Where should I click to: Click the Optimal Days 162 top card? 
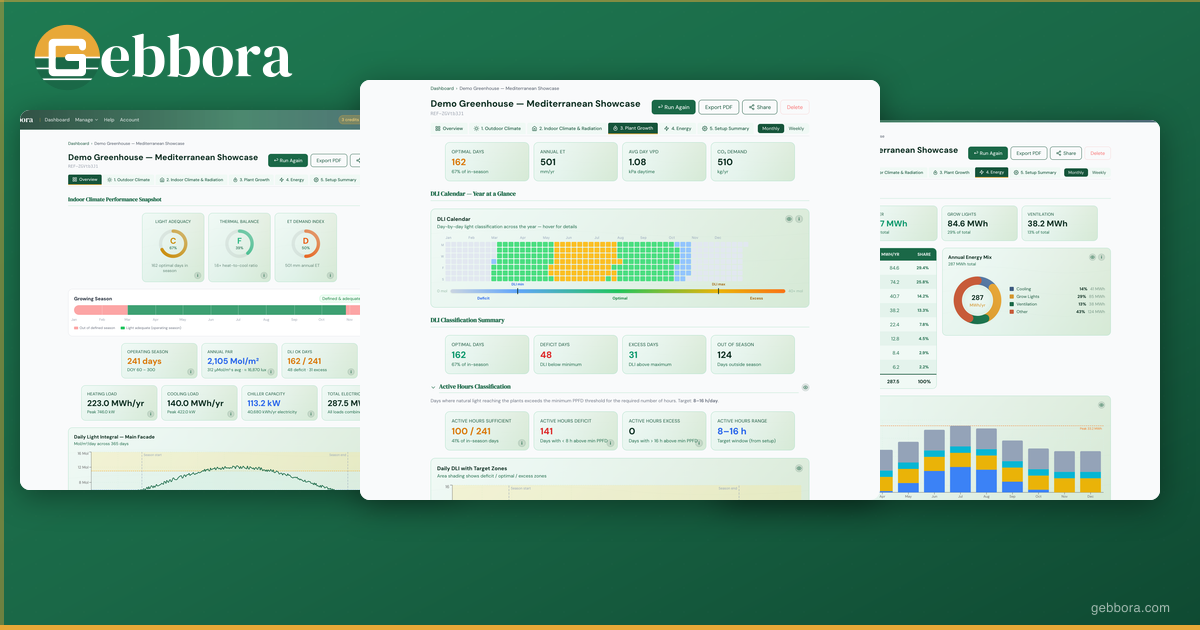[487, 162]
